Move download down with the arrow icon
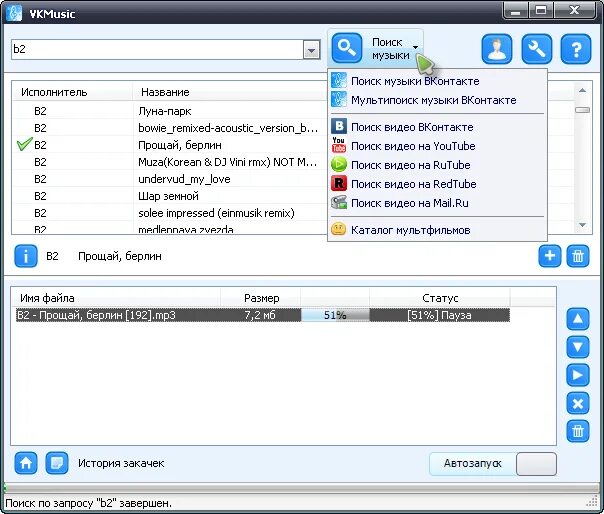 tap(577, 347)
